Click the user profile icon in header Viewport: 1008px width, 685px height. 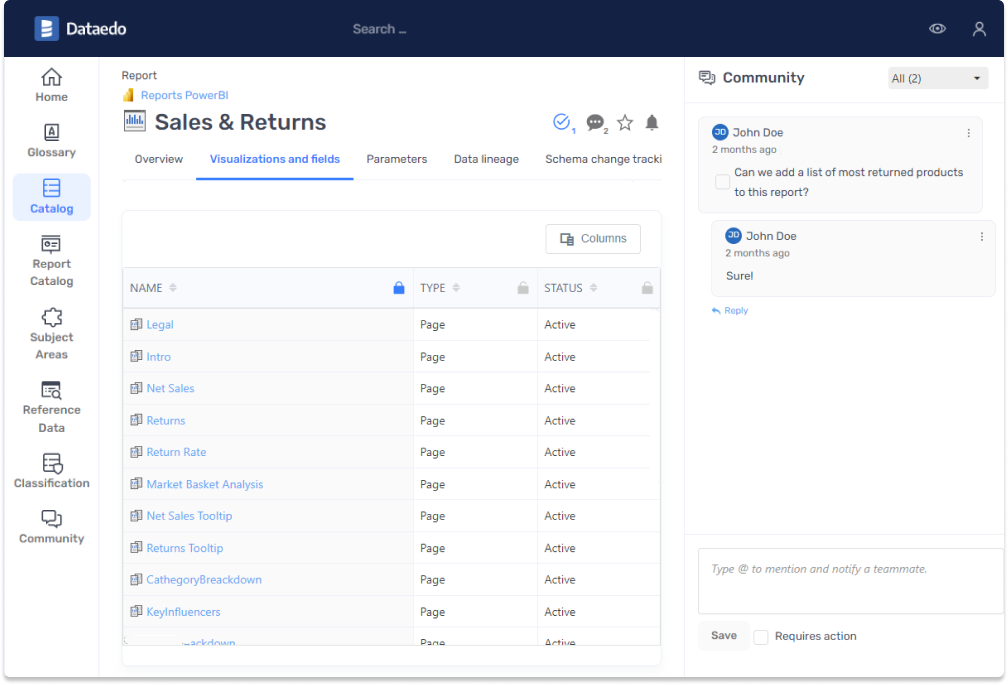click(979, 29)
